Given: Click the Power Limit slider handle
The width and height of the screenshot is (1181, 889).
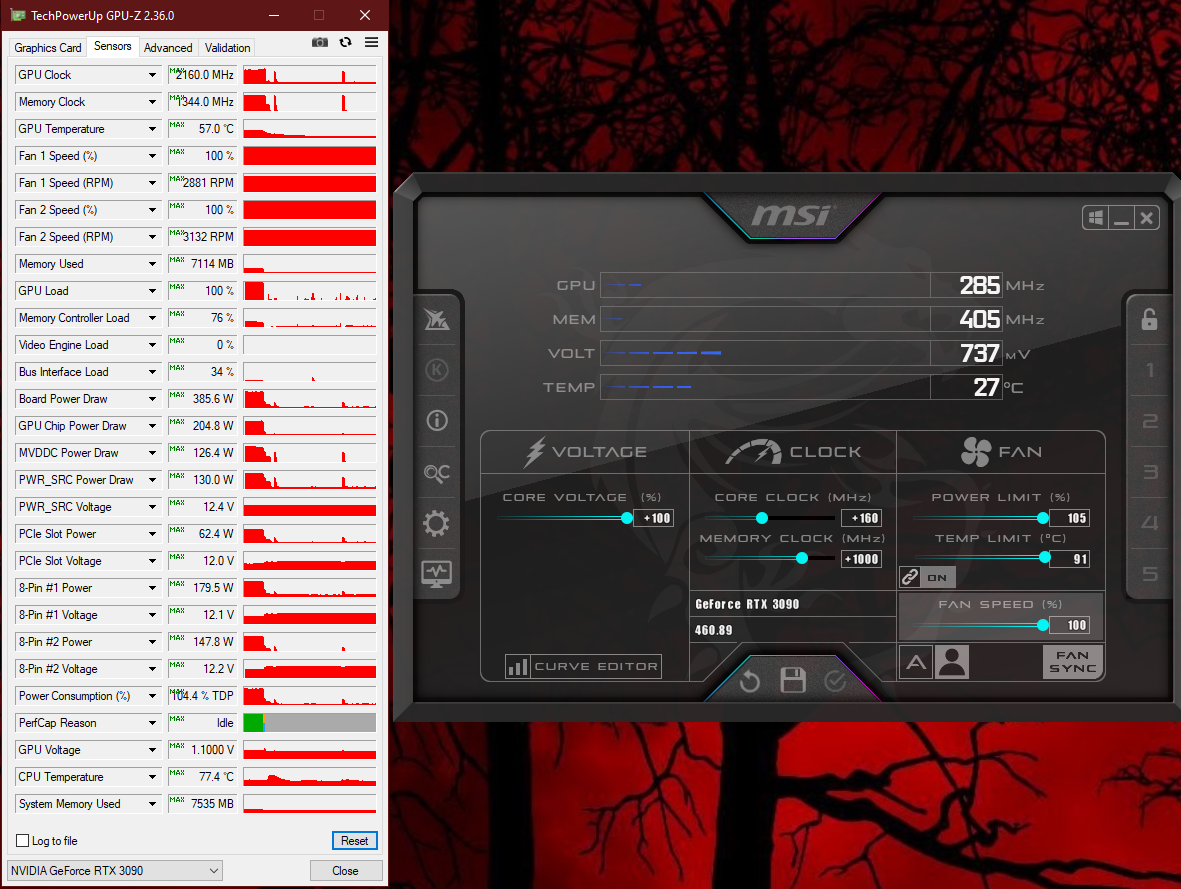Looking at the screenshot, I should [1042, 518].
